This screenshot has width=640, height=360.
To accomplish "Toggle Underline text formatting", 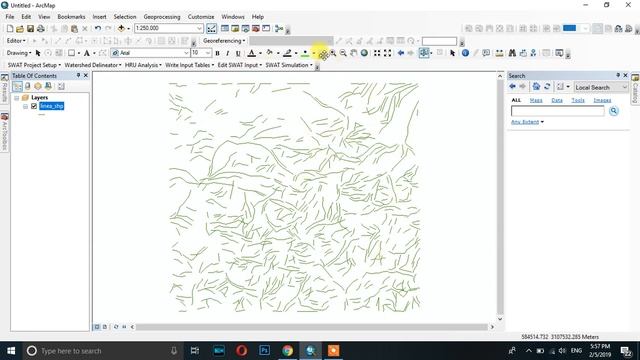I will point(238,53).
